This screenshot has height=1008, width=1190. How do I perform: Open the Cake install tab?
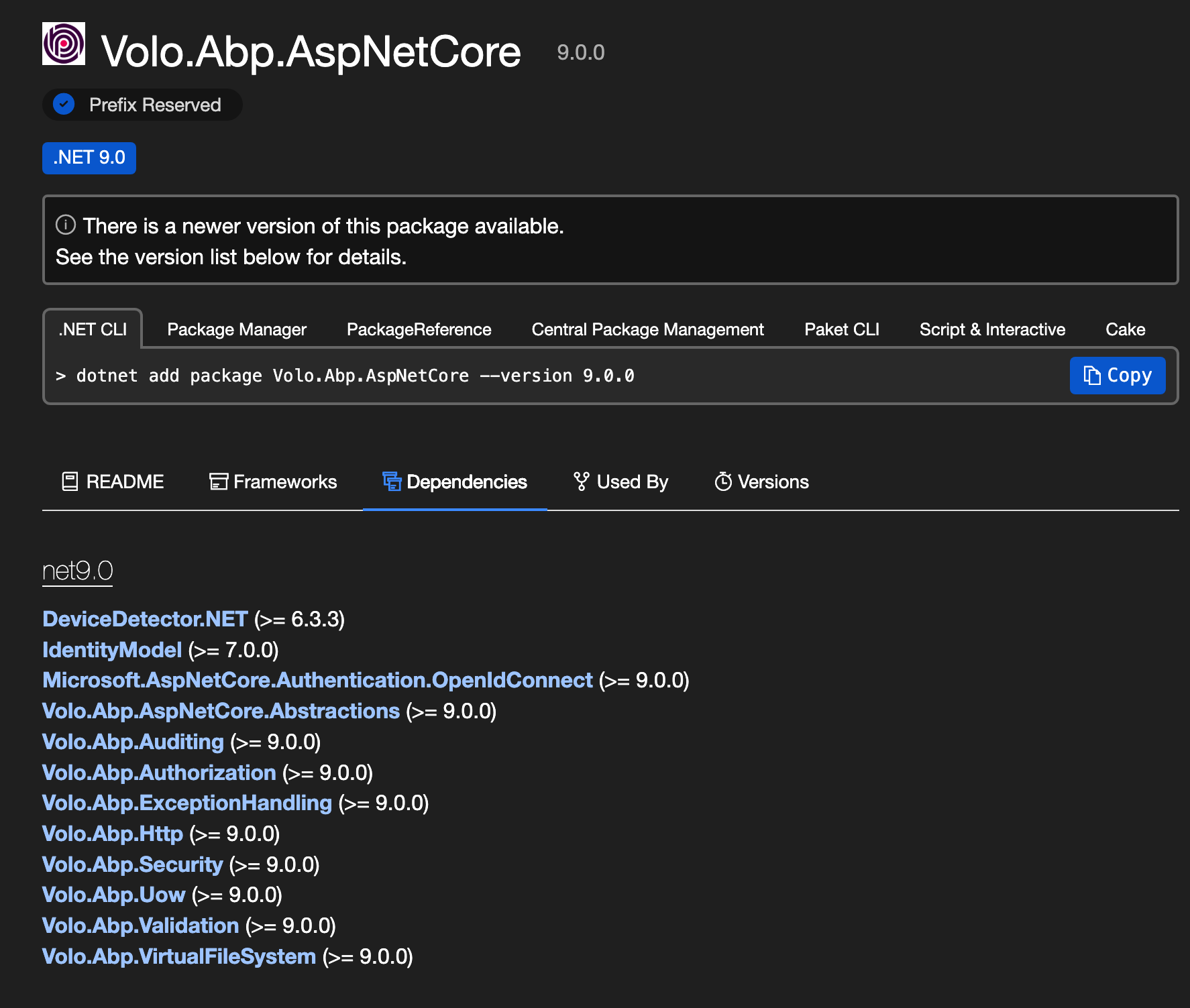click(1125, 329)
